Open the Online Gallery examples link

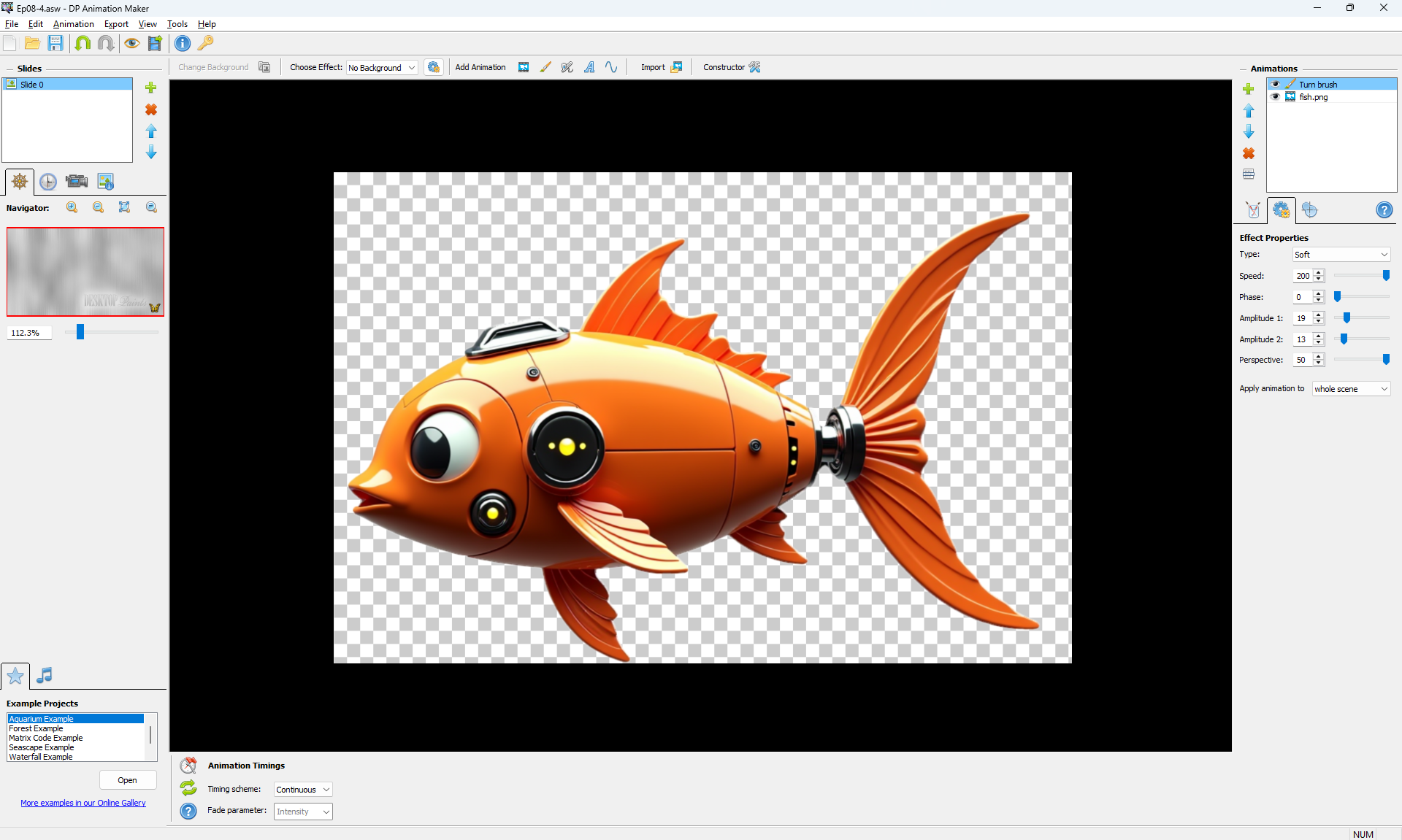pyautogui.click(x=83, y=803)
